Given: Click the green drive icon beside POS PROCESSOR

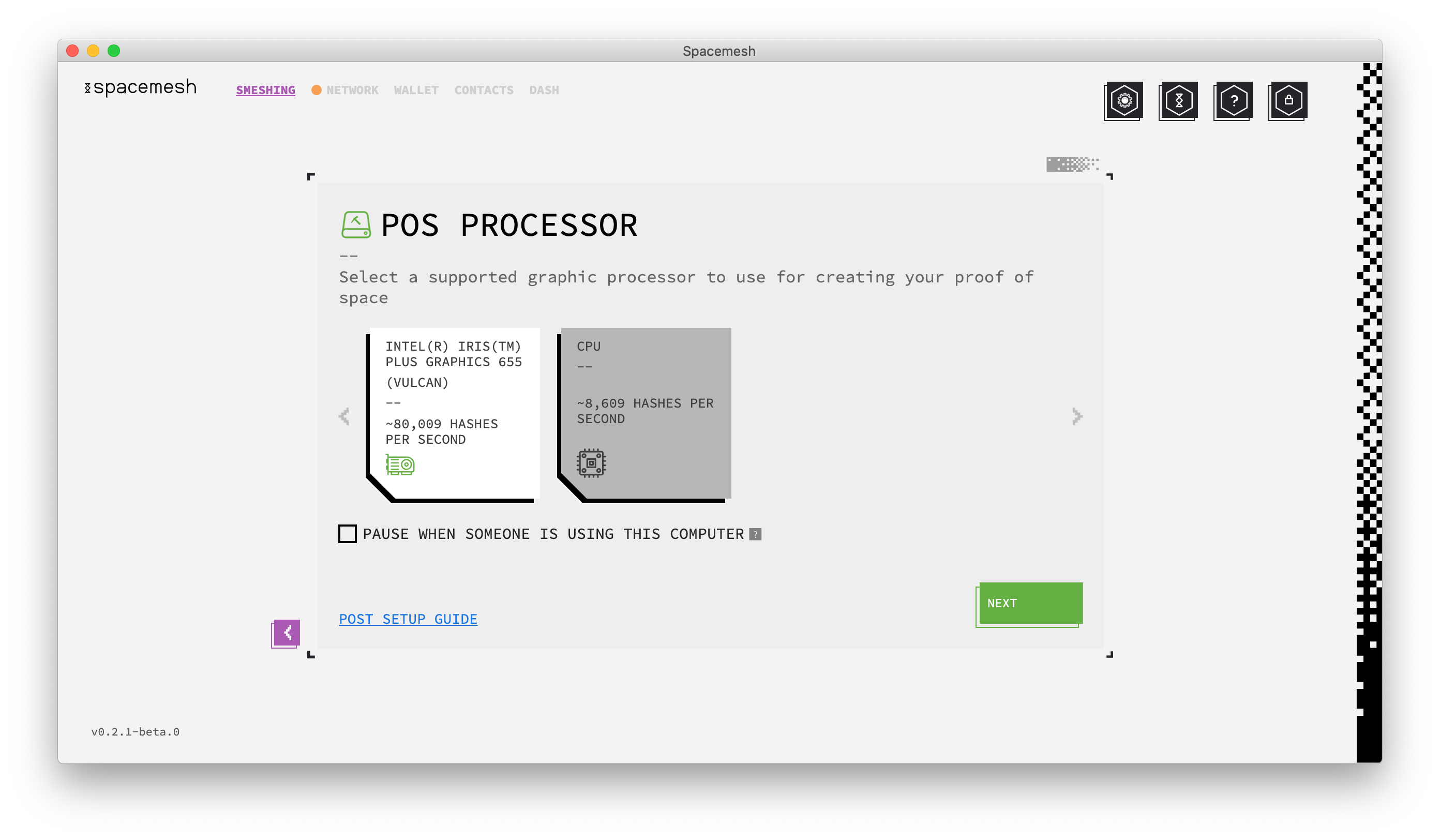Looking at the screenshot, I should 356,224.
